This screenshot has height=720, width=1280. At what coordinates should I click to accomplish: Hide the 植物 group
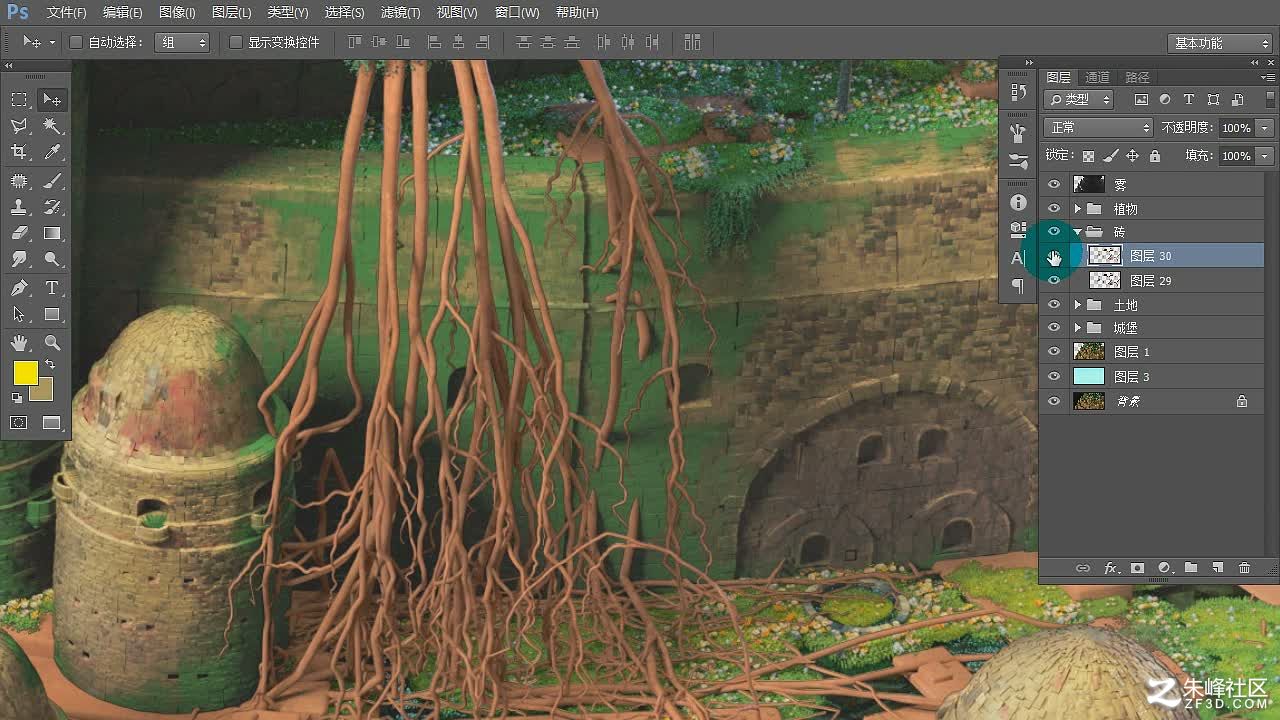[1053, 208]
